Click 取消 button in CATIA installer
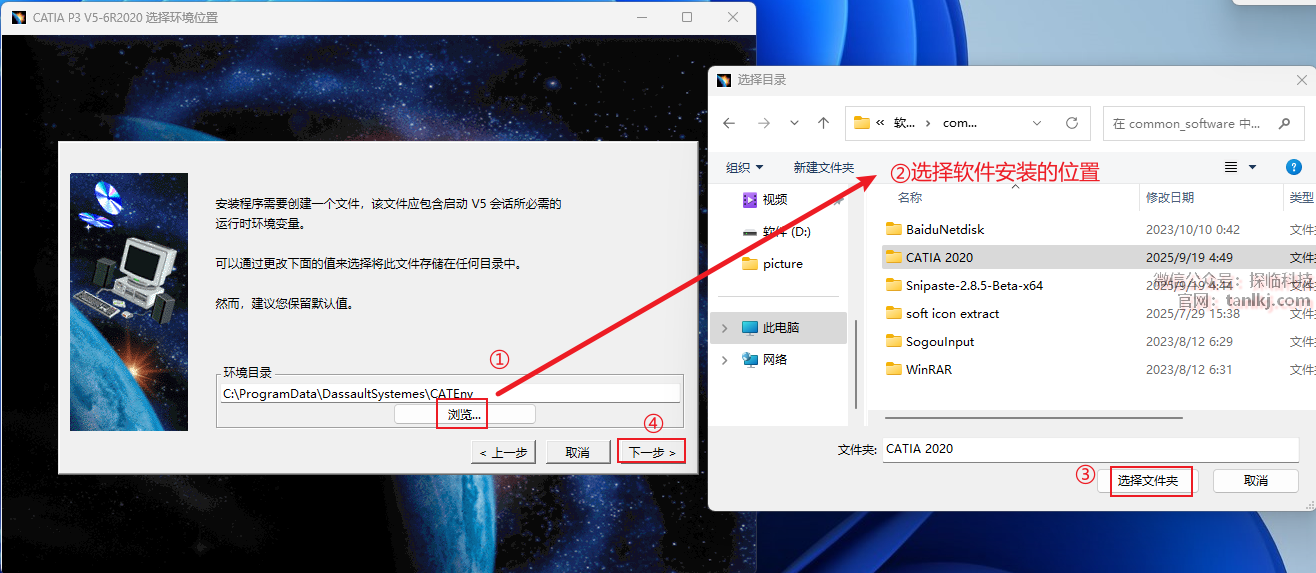The image size is (1316, 573). coord(577,452)
